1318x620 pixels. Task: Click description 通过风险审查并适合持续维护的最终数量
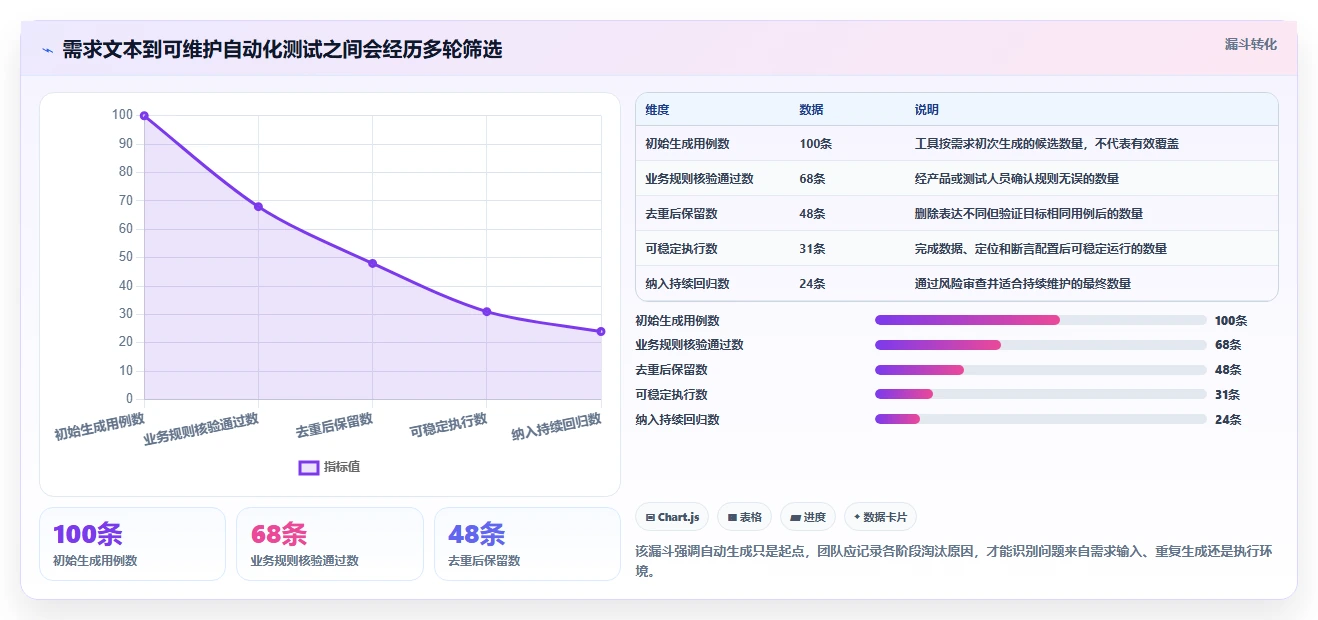1022,284
